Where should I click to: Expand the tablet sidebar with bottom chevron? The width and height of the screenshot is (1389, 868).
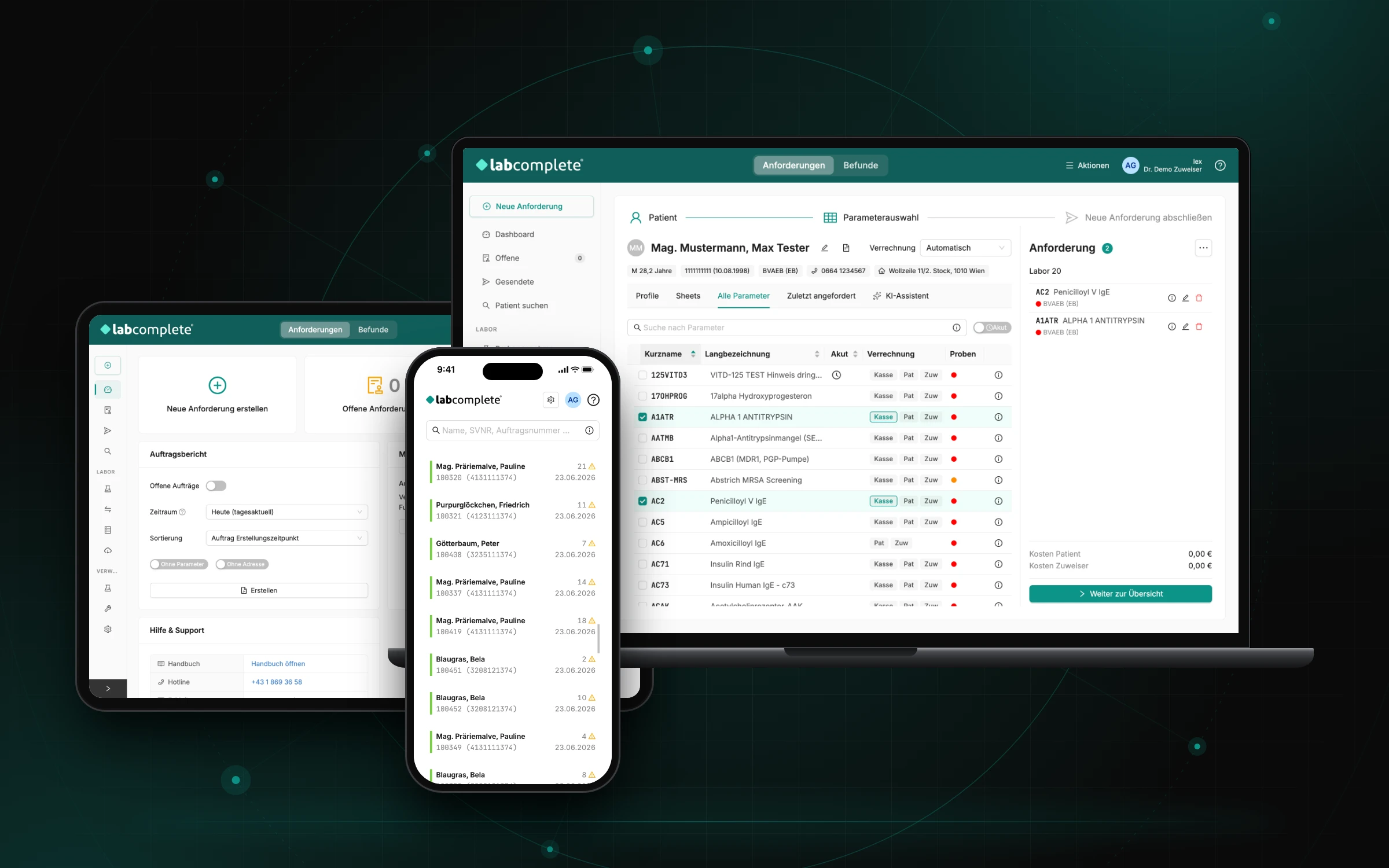tap(108, 689)
